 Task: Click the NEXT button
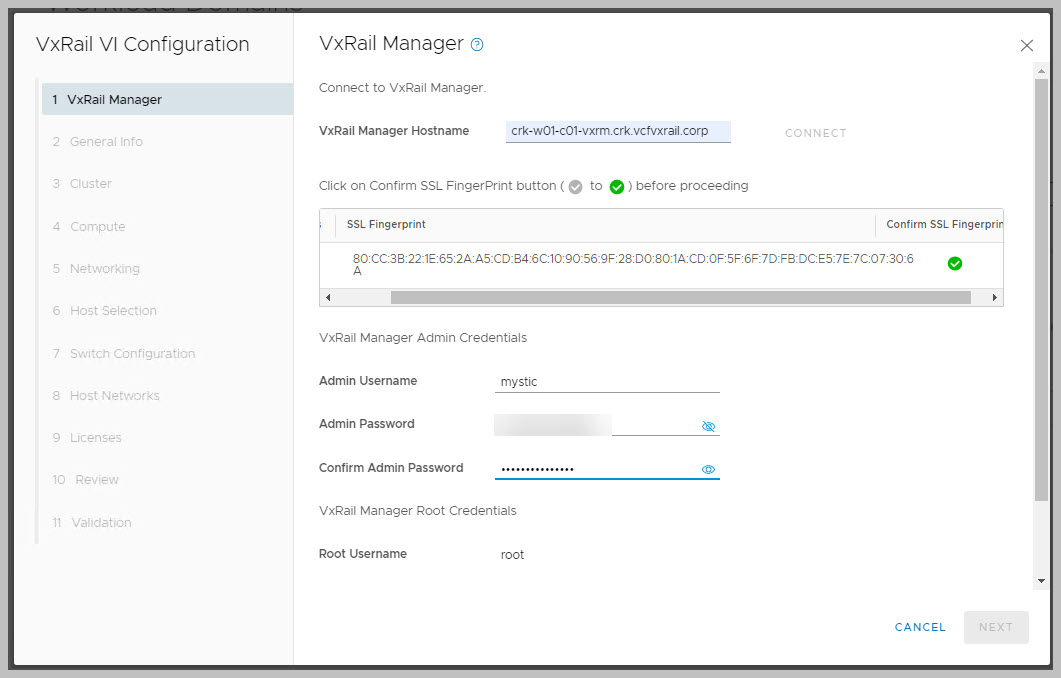995,627
